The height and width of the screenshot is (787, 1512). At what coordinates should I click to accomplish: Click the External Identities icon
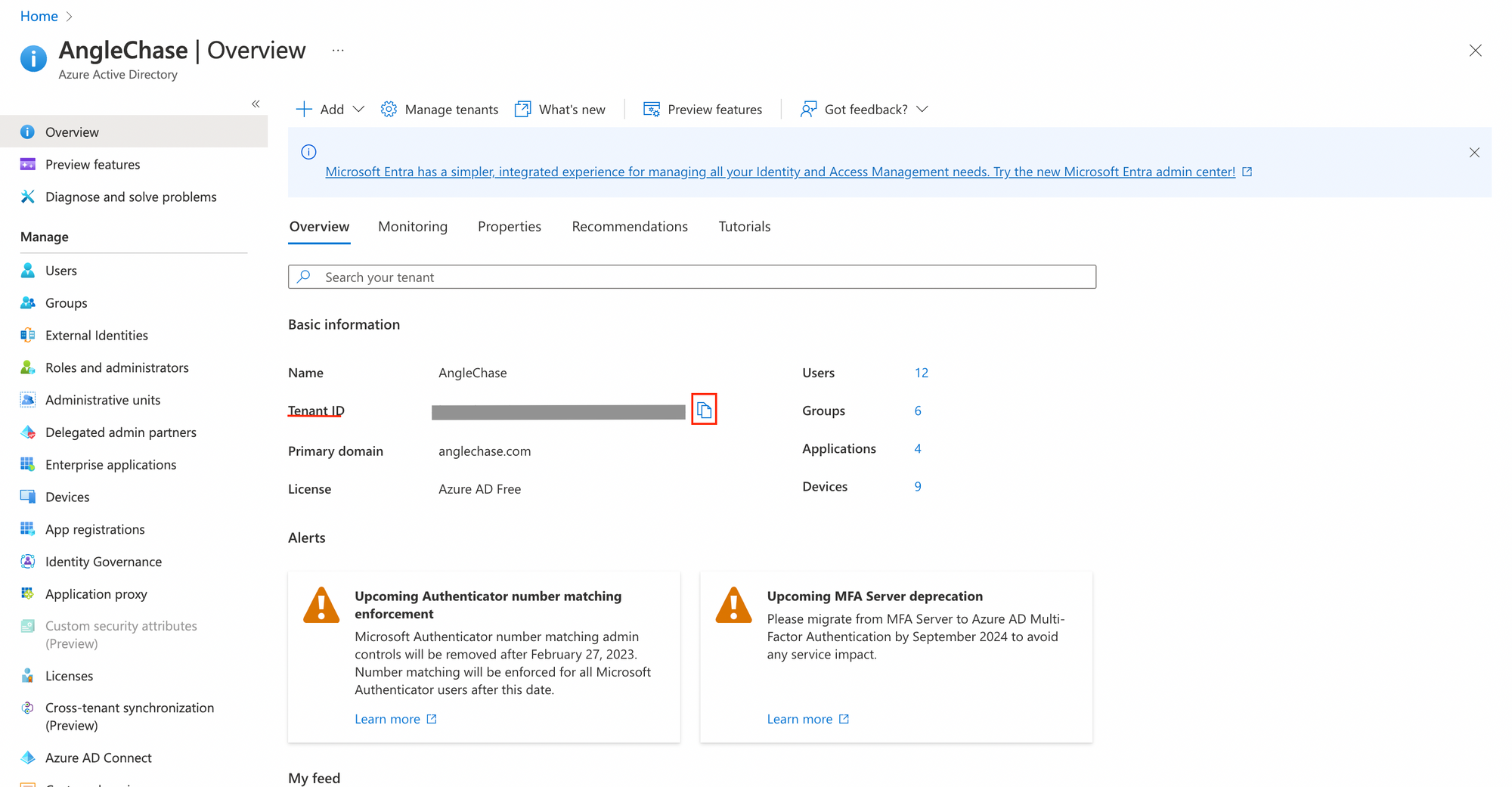coord(28,336)
